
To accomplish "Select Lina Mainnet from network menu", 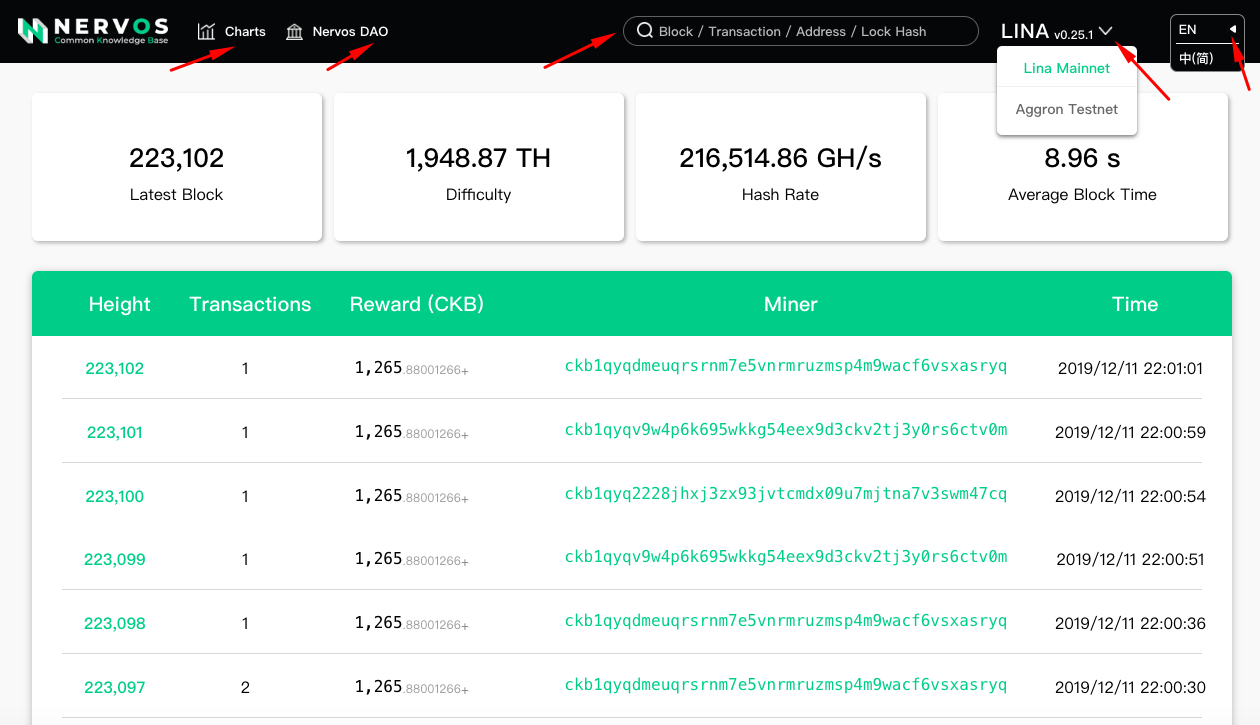I will click(1066, 68).
